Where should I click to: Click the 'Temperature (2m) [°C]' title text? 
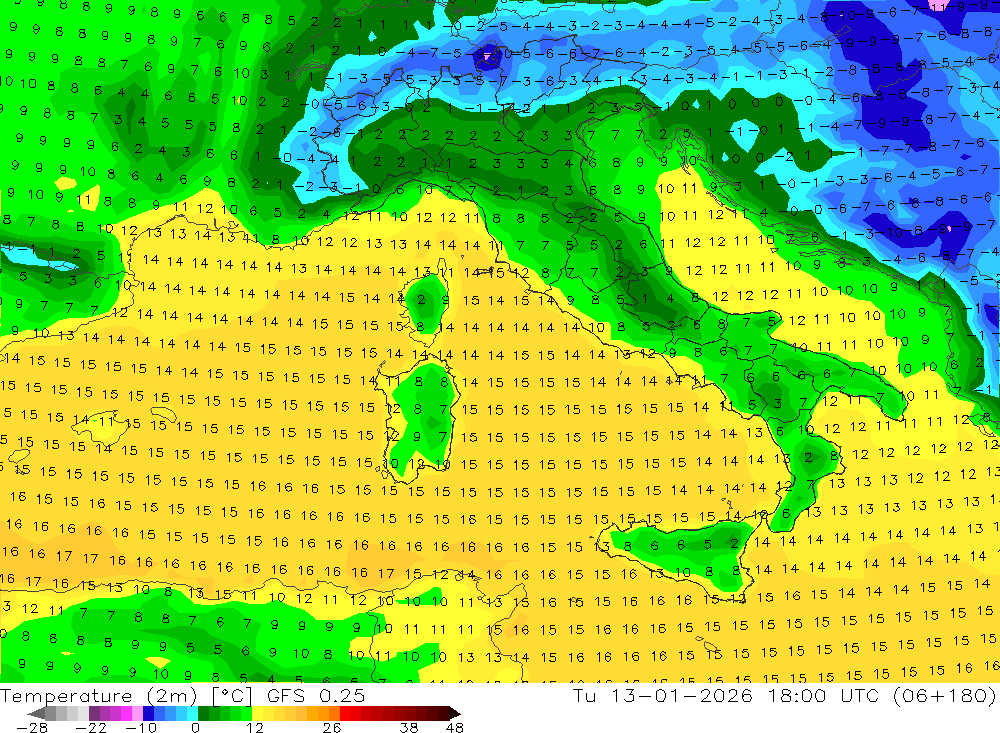[126, 695]
